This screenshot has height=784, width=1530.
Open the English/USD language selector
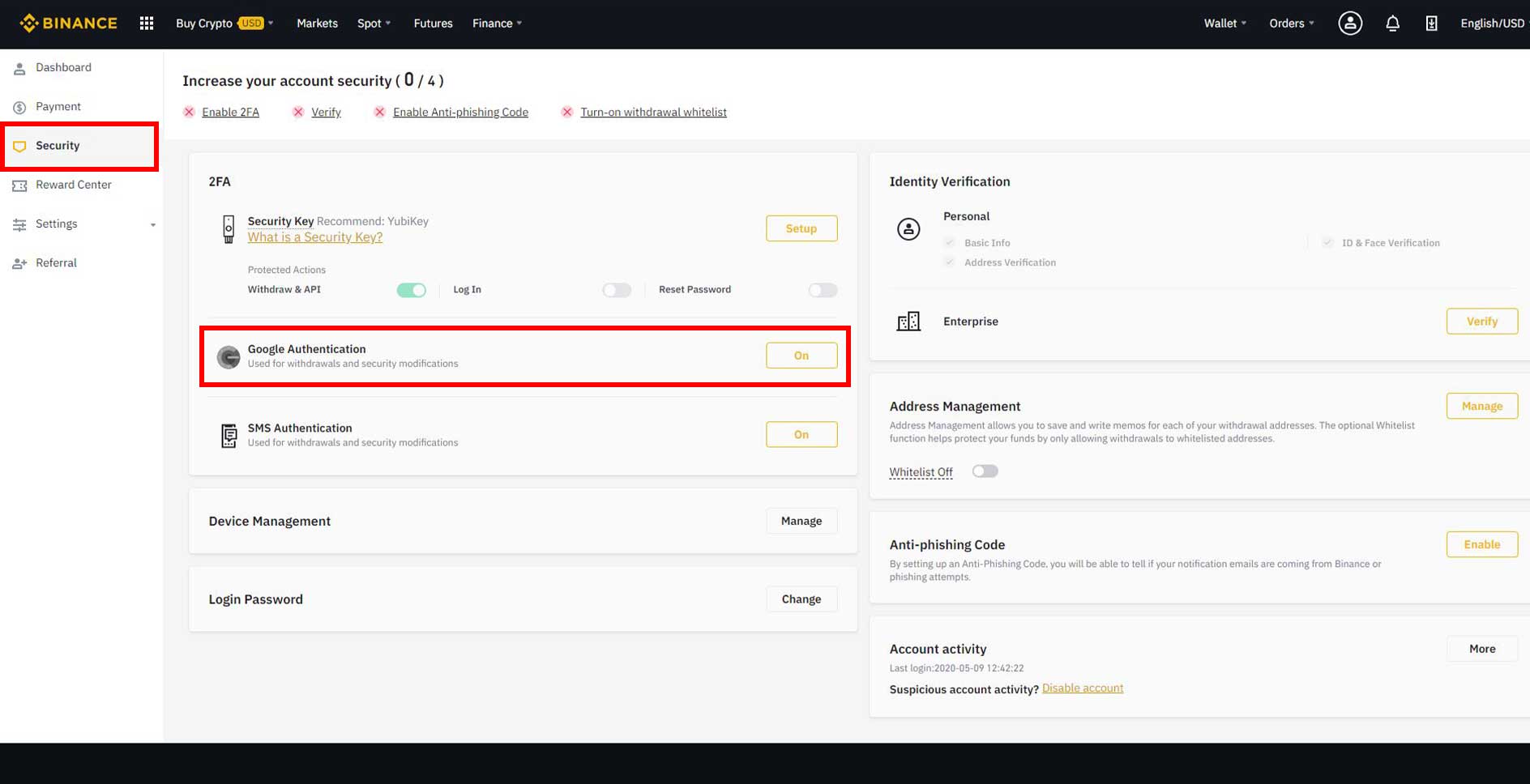tap(1493, 23)
